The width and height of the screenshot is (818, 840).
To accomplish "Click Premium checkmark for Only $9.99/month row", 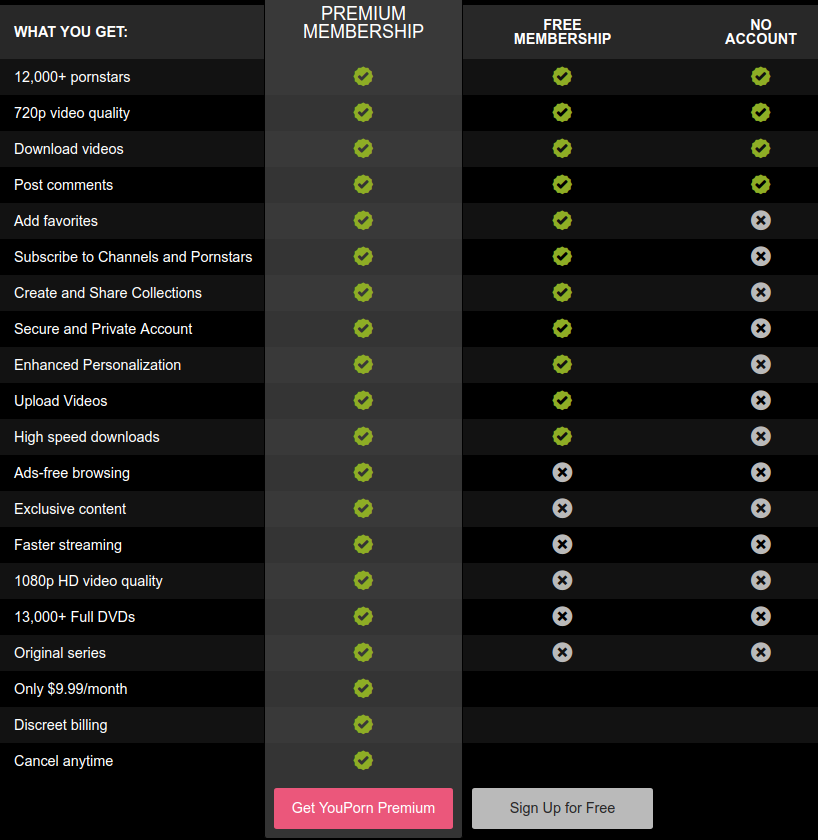I will coord(363,688).
